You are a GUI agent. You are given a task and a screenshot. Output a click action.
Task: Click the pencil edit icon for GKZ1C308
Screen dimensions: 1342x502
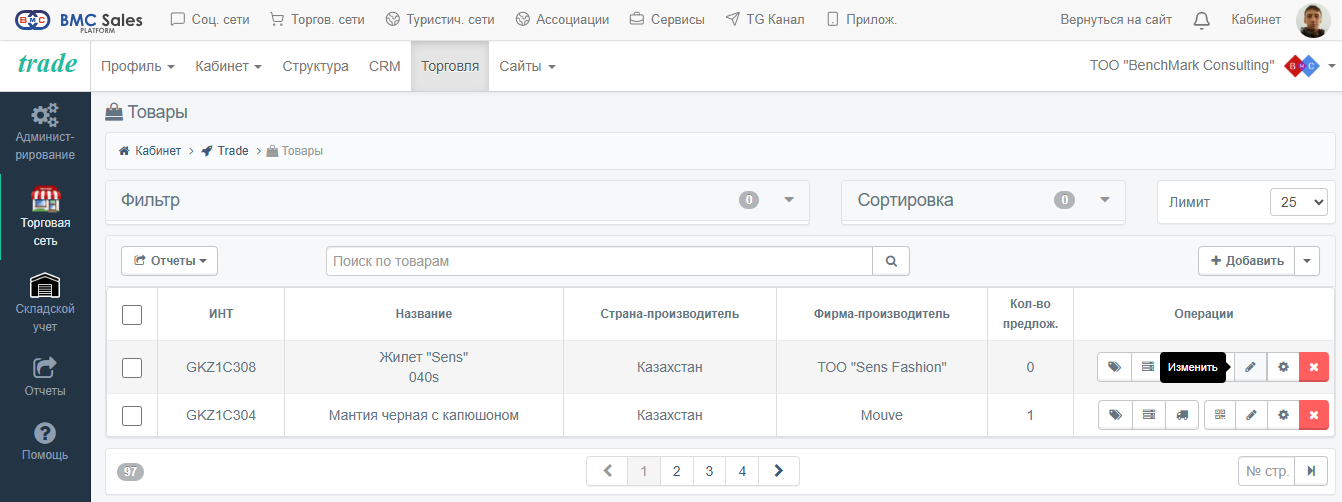pos(1250,367)
